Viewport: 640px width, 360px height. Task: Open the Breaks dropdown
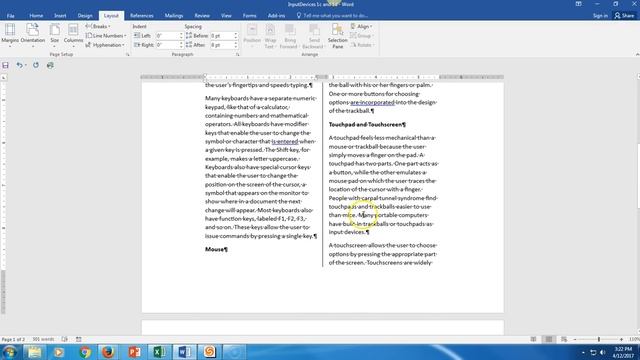pyautogui.click(x=98, y=26)
